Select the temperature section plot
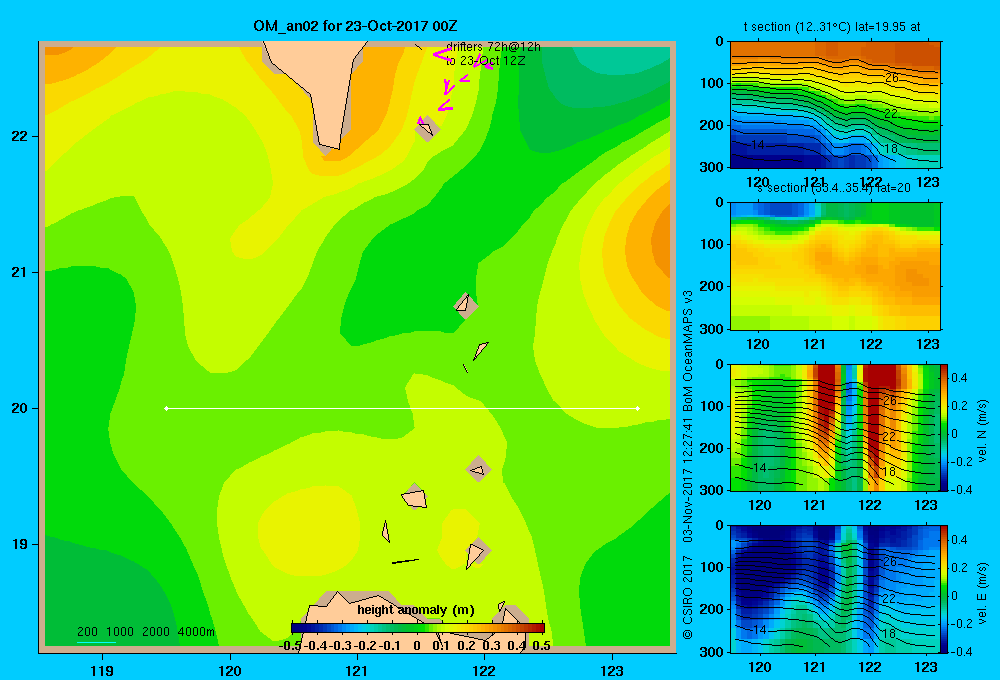Image resolution: width=1000 pixels, height=680 pixels. coord(835,105)
